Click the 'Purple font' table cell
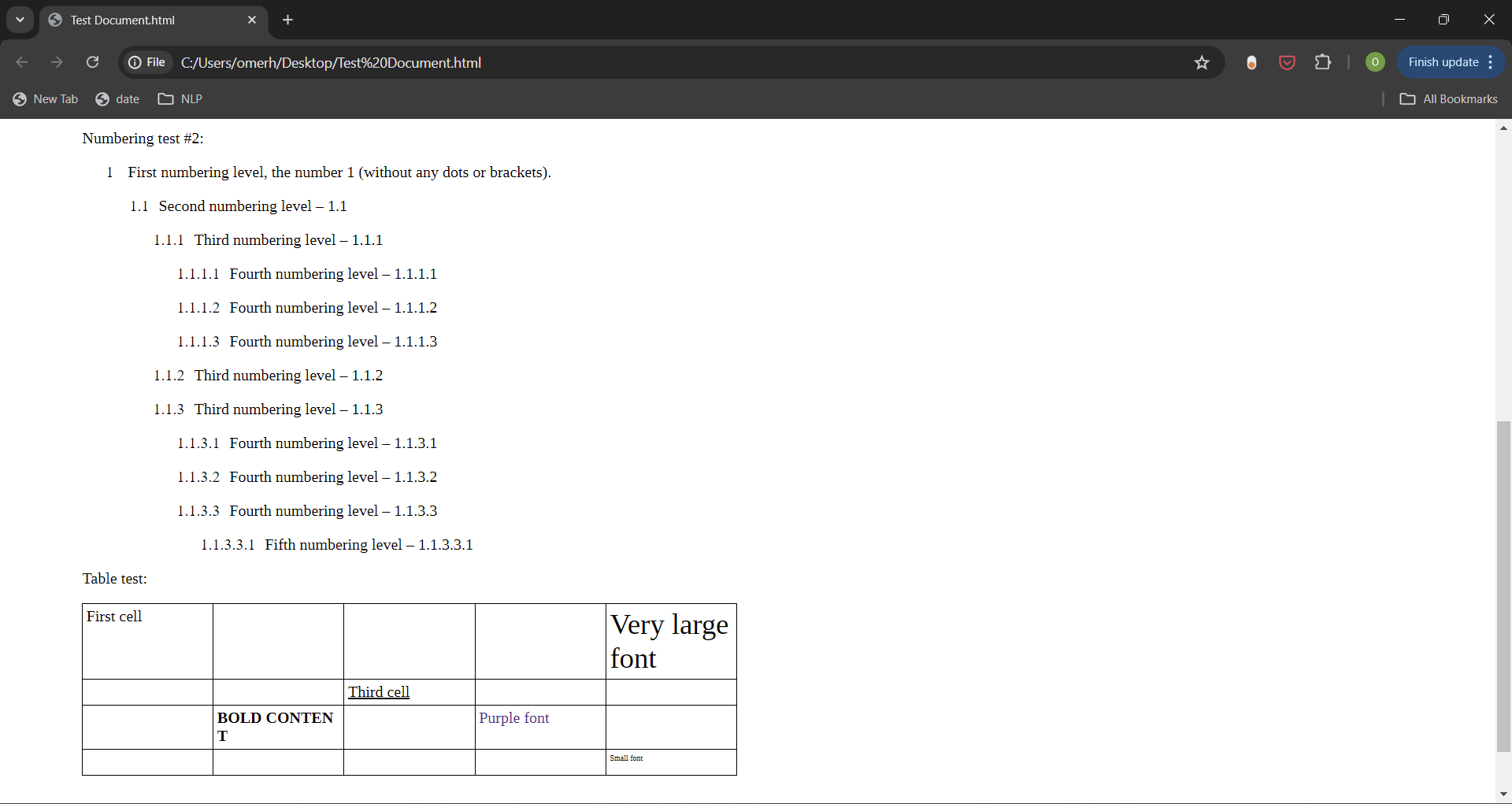Screen dimensions: 1512x804 [x=540, y=727]
